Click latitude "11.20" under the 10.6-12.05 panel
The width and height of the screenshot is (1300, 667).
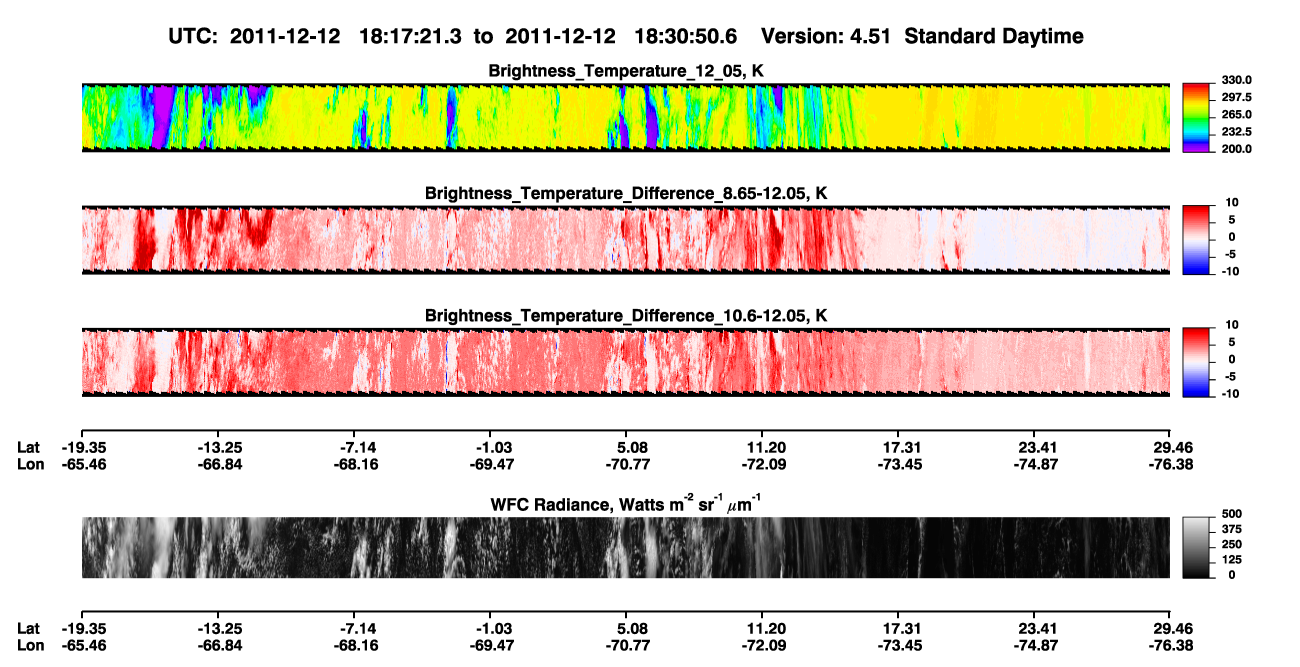click(762, 447)
